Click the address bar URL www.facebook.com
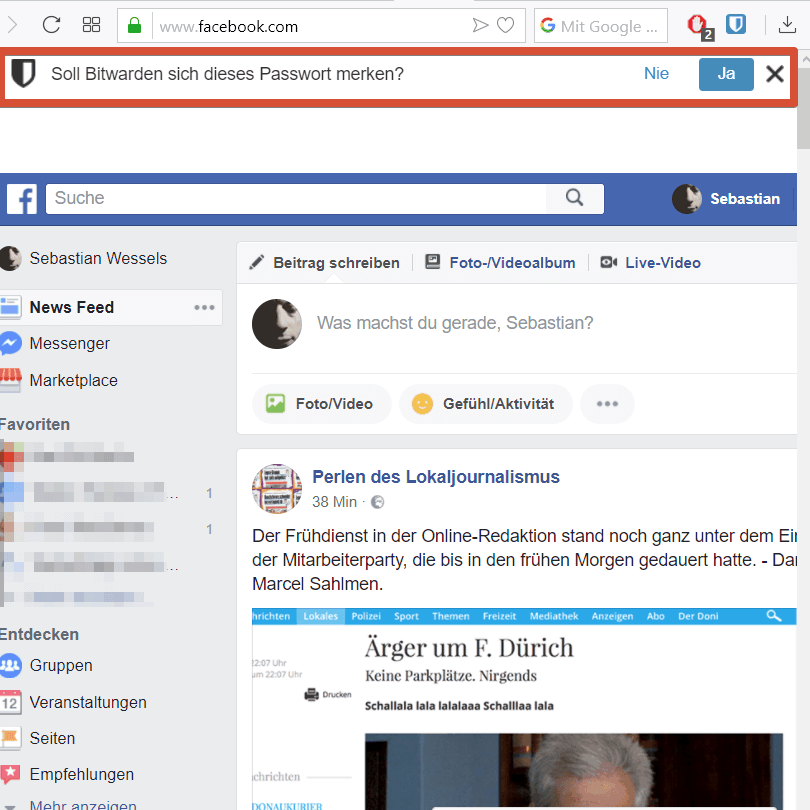Viewport: 810px width, 810px height. click(x=229, y=26)
